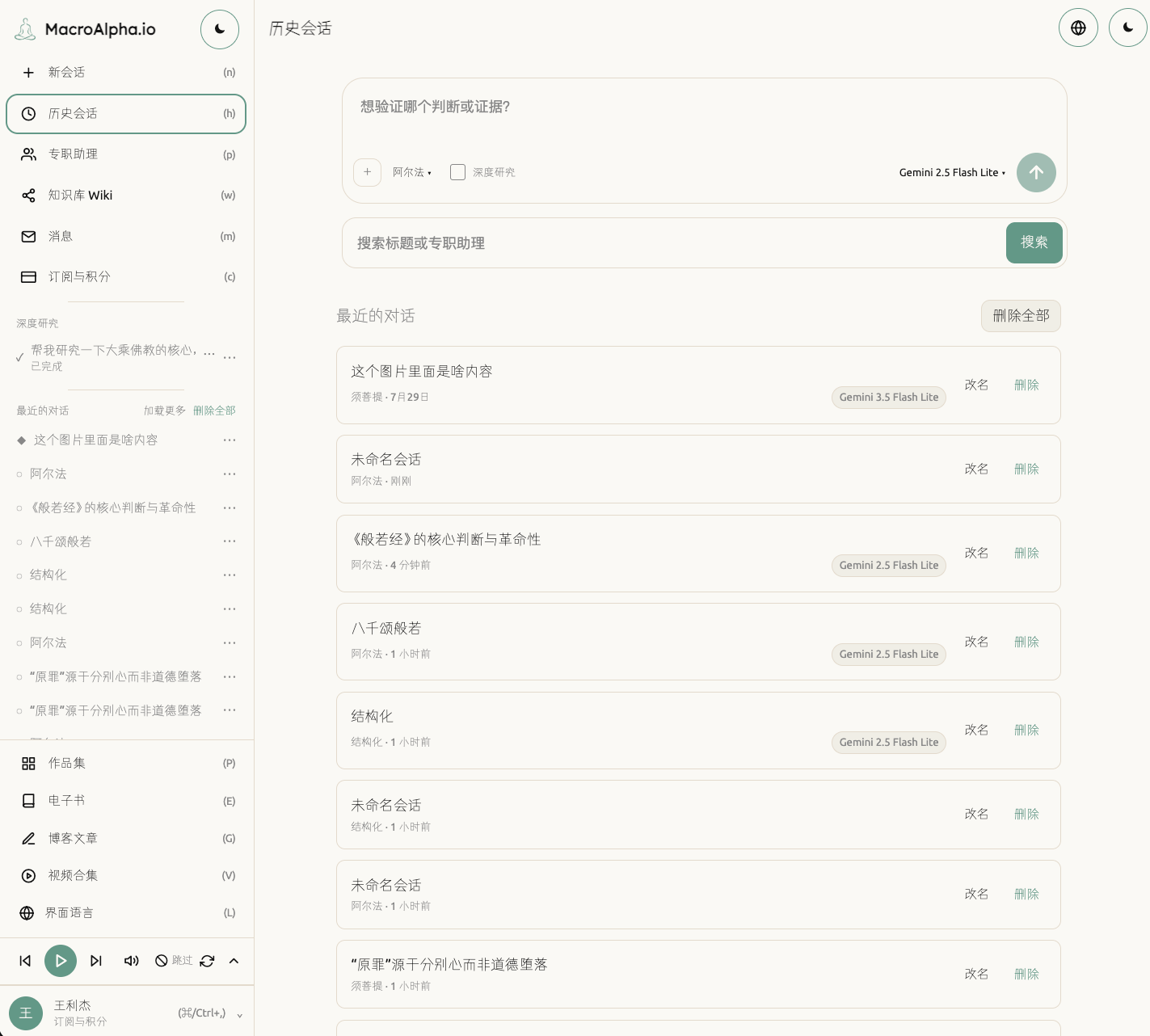Screen dimensions: 1150x1036
Task: Open options menu for sidebar 《般若经》 conversation
Action: pos(230,508)
